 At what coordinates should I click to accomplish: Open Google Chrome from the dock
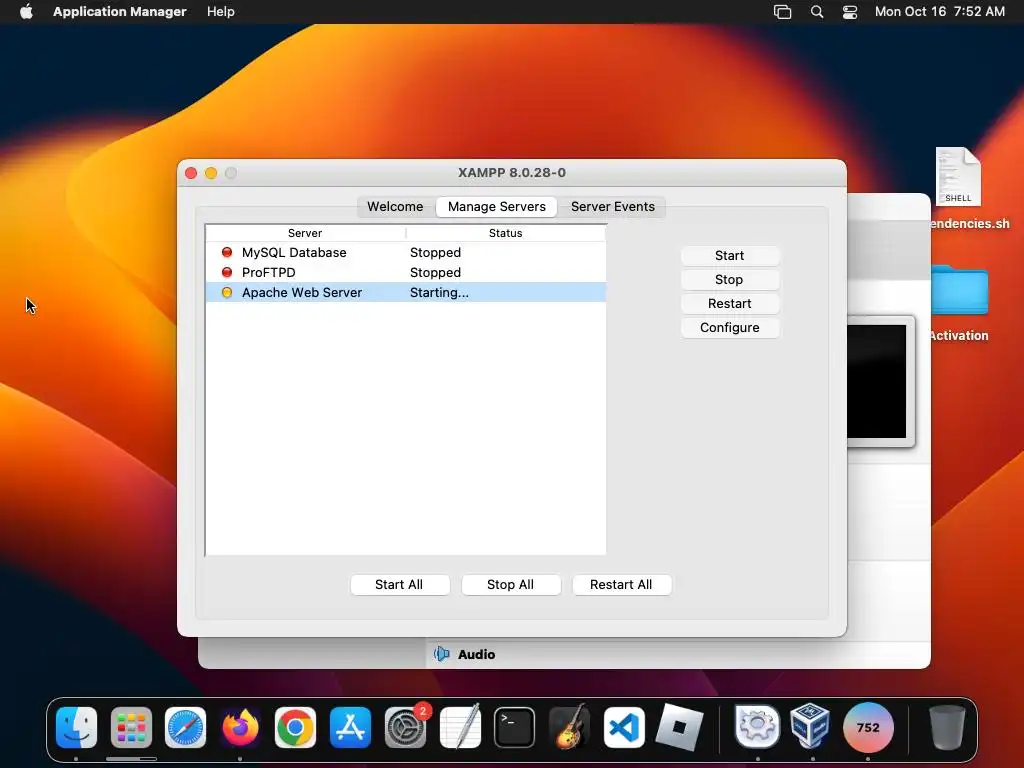[x=295, y=727]
